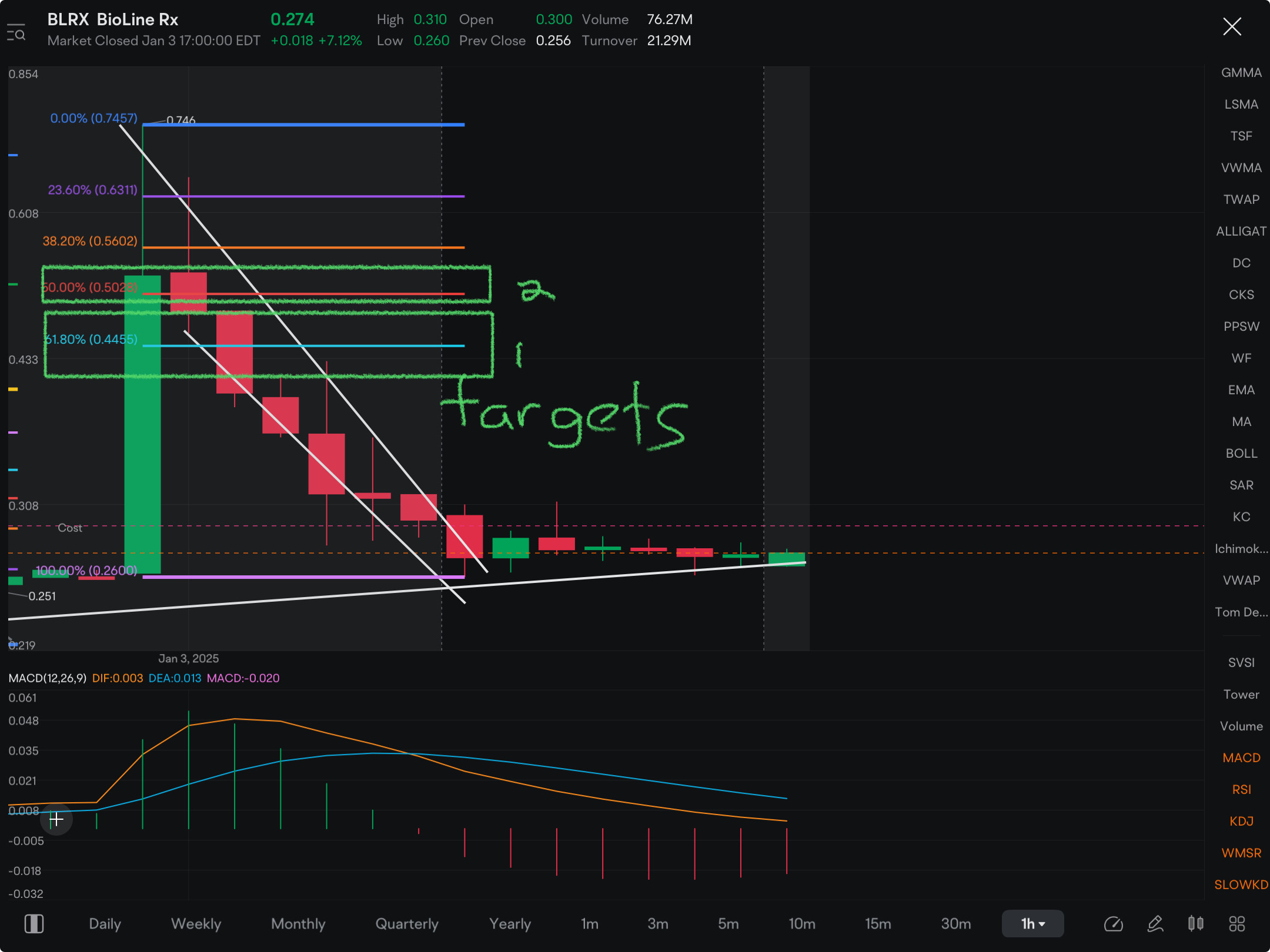Toggle the split-panel layout icon

(34, 924)
